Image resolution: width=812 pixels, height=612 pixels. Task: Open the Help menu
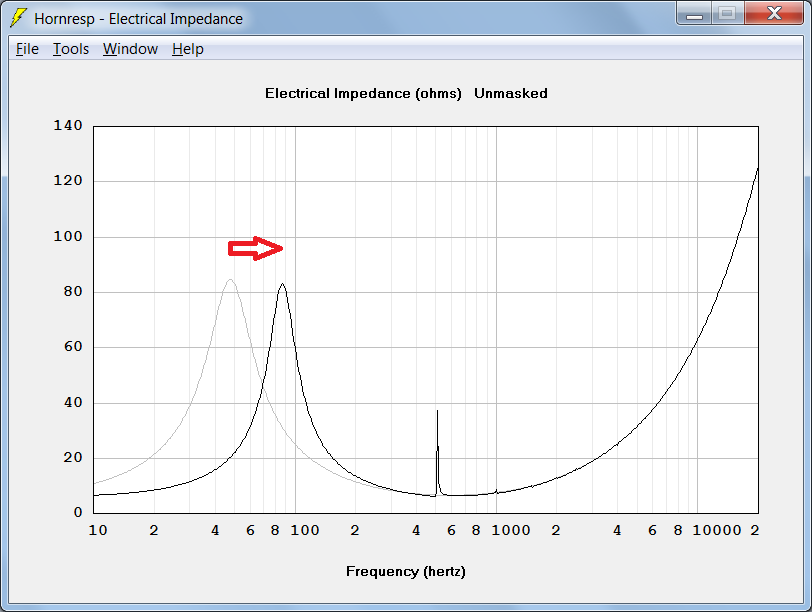pos(187,49)
